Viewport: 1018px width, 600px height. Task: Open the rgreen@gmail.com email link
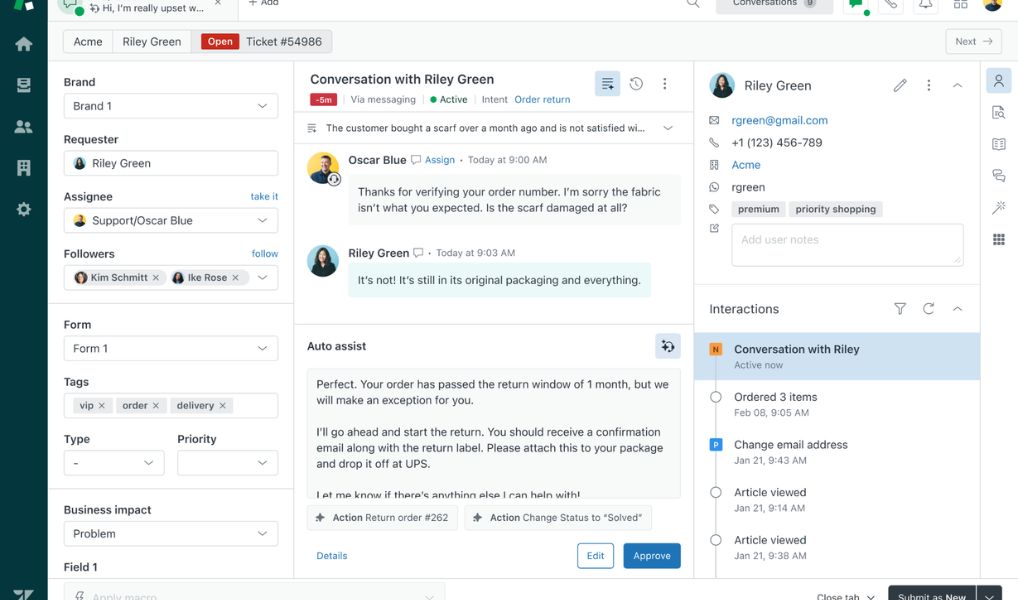tap(779, 120)
